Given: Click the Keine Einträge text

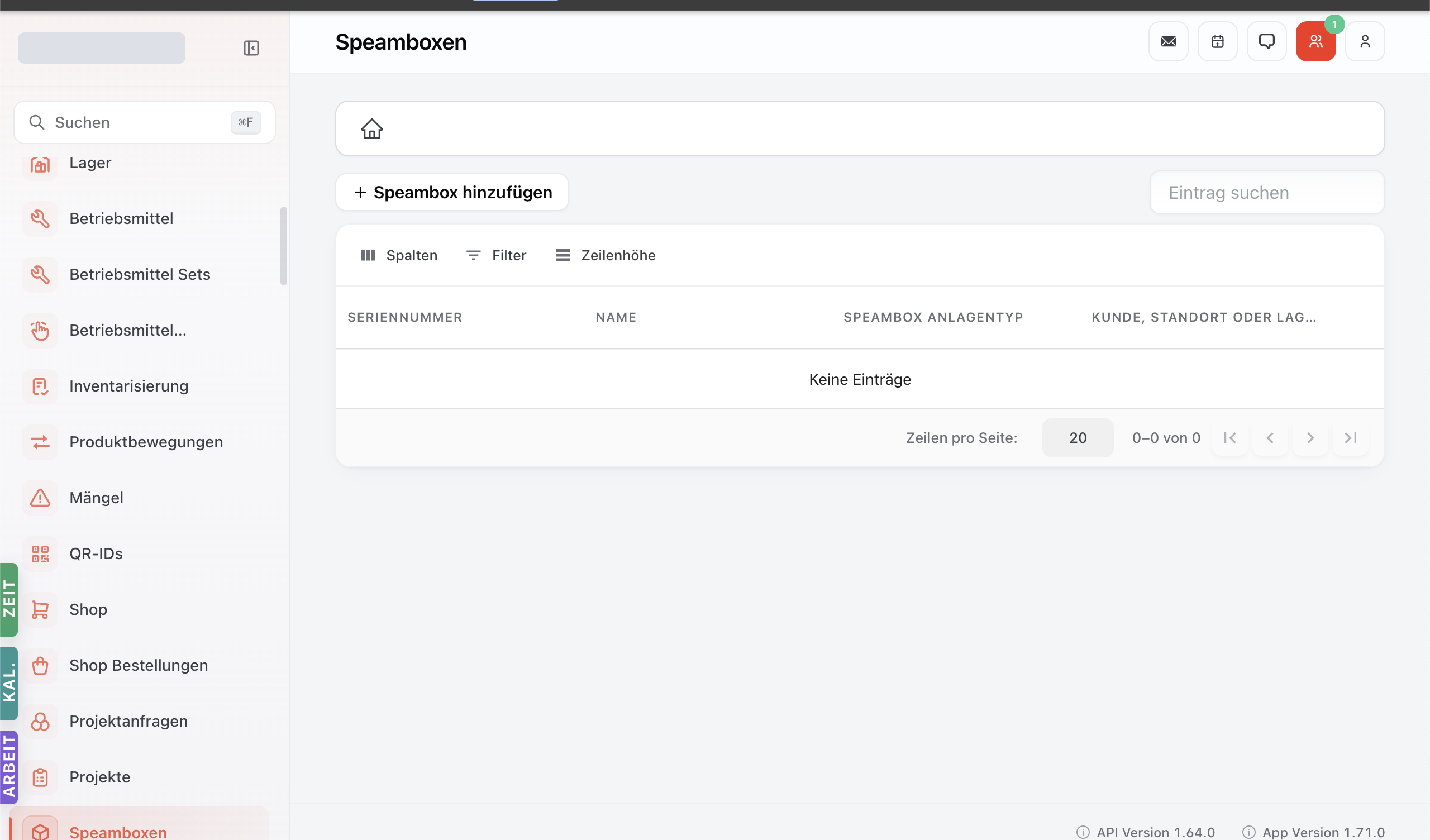Looking at the screenshot, I should pos(860,379).
